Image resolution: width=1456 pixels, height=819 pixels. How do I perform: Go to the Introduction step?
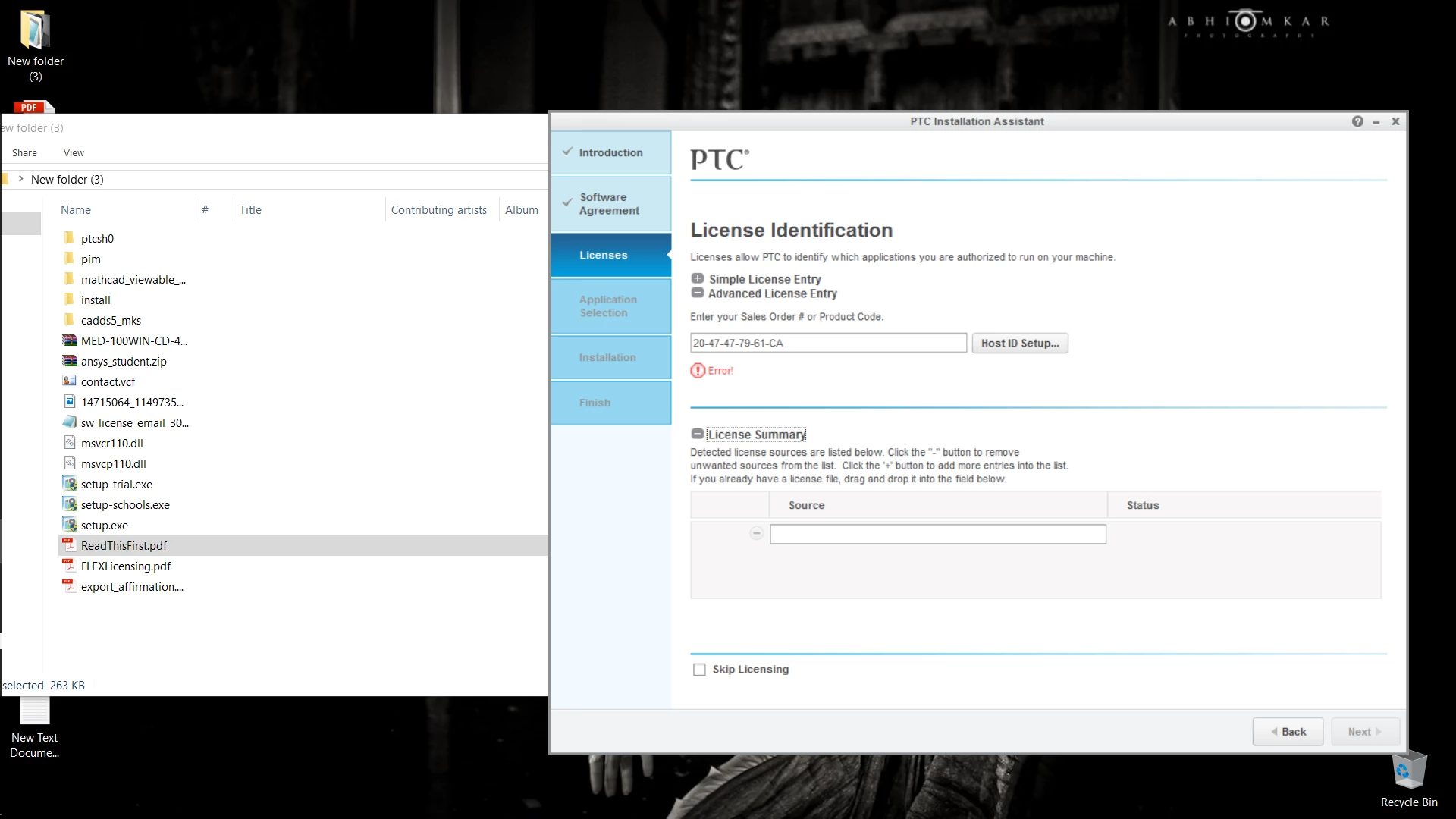tap(610, 152)
